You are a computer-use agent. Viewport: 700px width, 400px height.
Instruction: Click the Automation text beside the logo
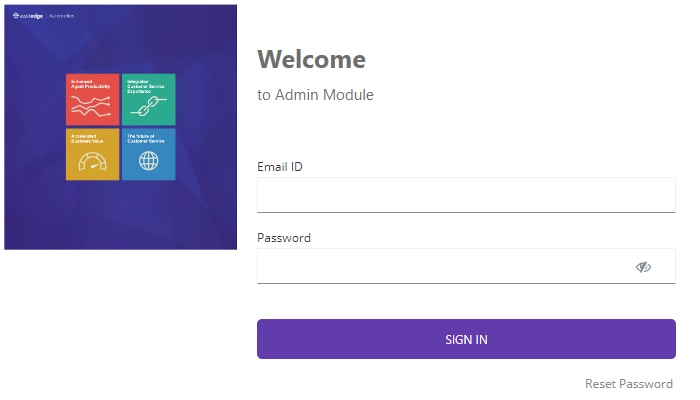tap(62, 16)
